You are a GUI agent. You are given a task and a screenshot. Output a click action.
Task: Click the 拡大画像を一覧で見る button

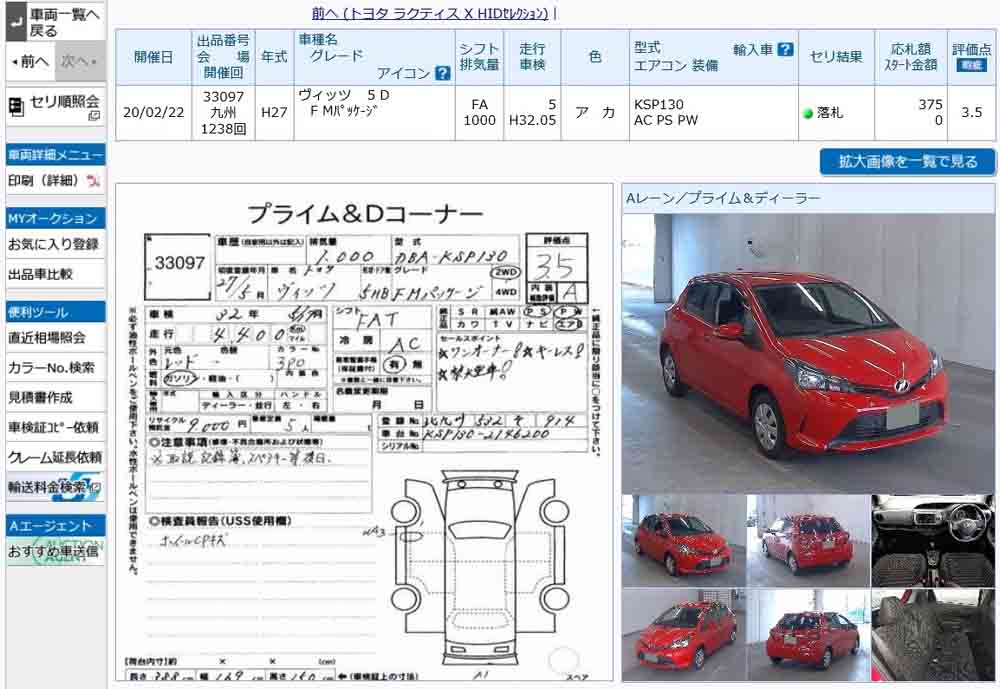pyautogui.click(x=907, y=162)
